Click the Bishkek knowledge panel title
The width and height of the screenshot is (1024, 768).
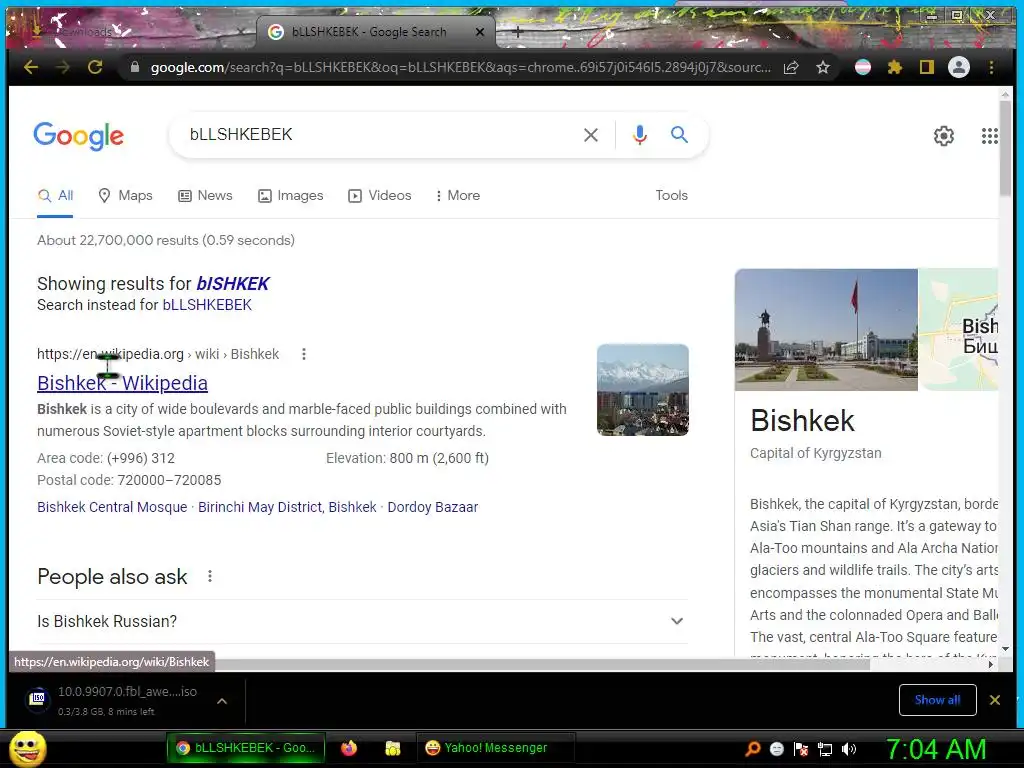coord(803,420)
